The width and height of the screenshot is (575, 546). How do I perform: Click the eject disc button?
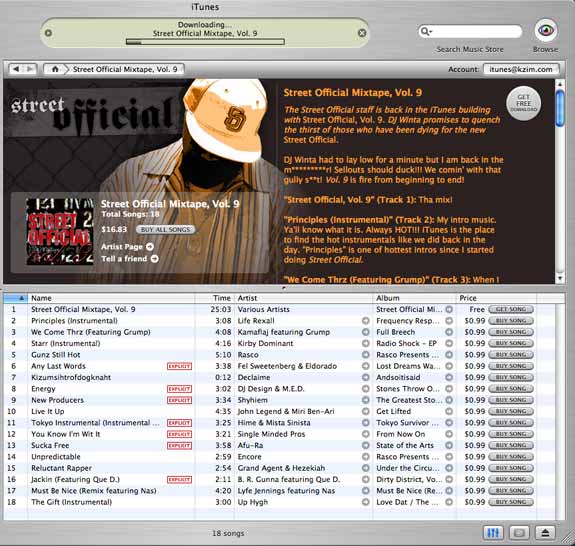point(545,532)
